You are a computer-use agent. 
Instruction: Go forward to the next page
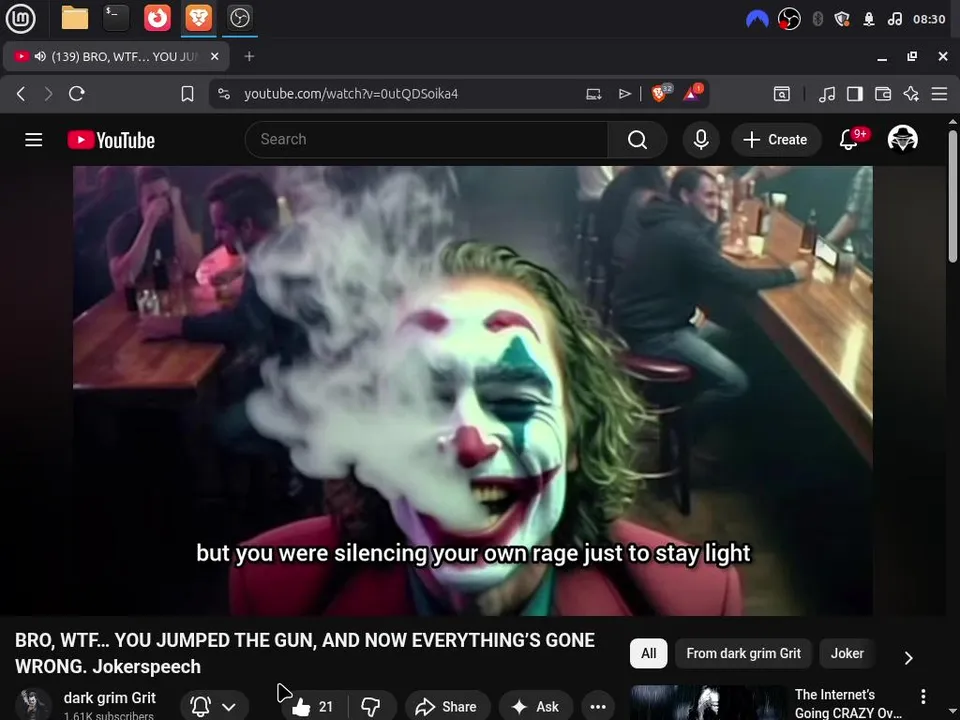point(48,94)
